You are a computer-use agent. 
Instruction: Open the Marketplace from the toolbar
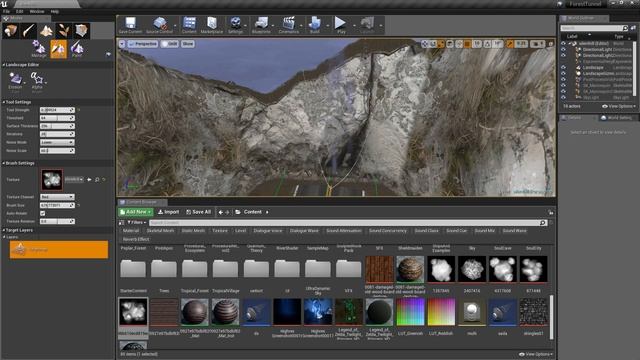(x=212, y=25)
